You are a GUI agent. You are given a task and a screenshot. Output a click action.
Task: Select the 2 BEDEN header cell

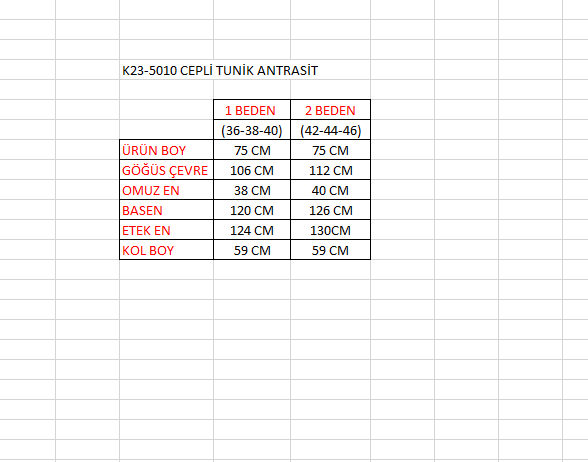point(330,110)
